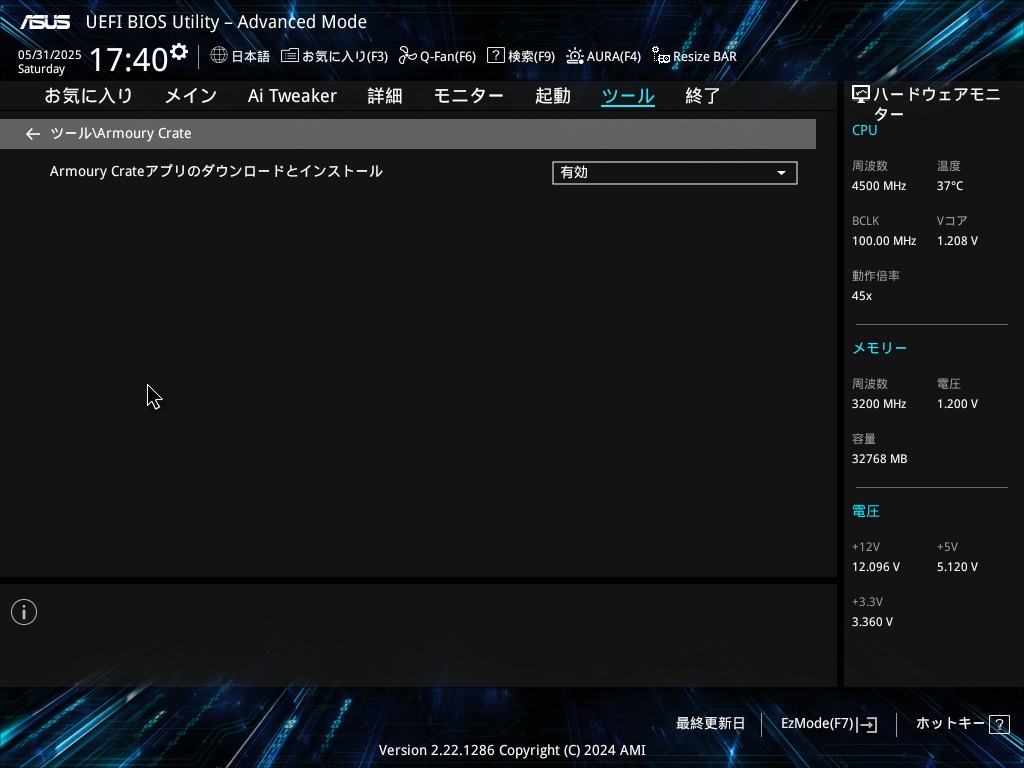Image resolution: width=1024 pixels, height=768 pixels.
Task: Click the CPU temperature 37°C value
Action: (950, 185)
